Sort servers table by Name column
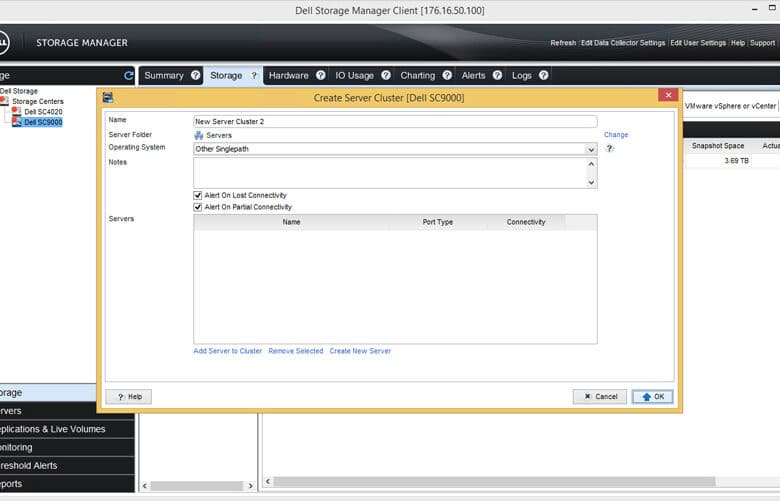 (292, 222)
